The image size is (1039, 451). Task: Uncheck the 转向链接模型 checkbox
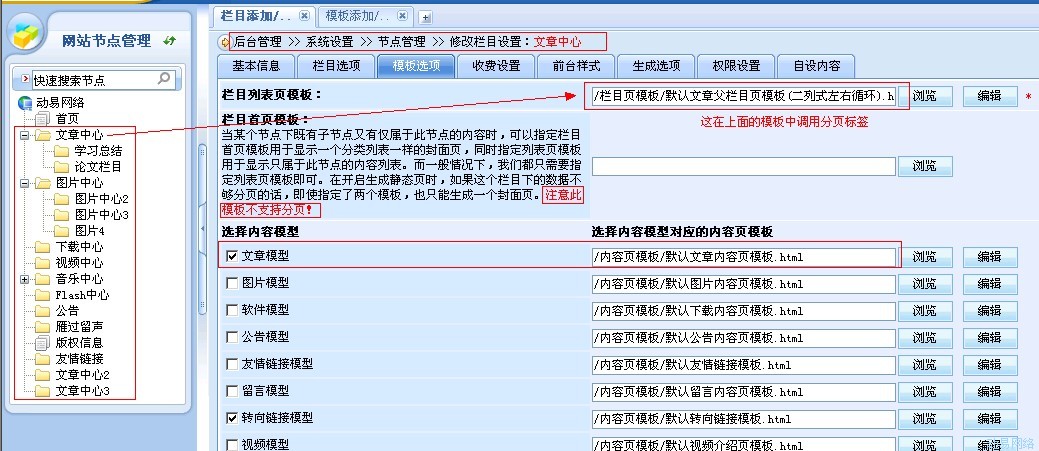point(233,417)
